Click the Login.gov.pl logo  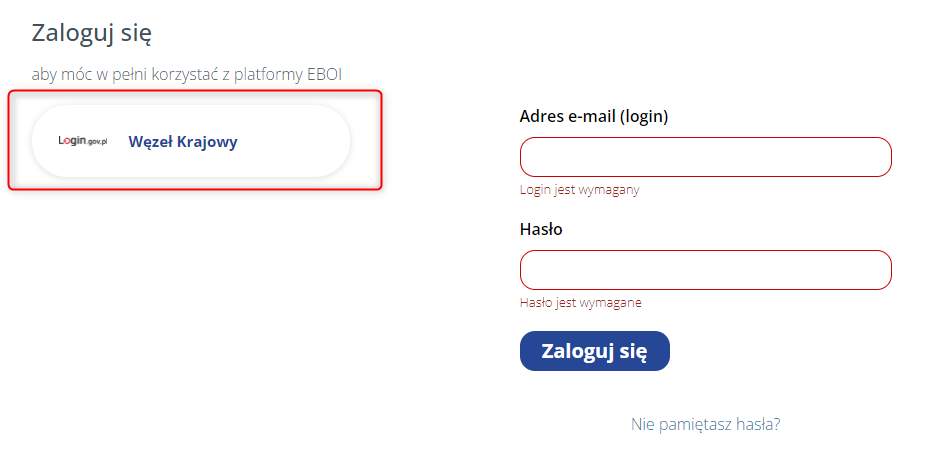coord(82,142)
